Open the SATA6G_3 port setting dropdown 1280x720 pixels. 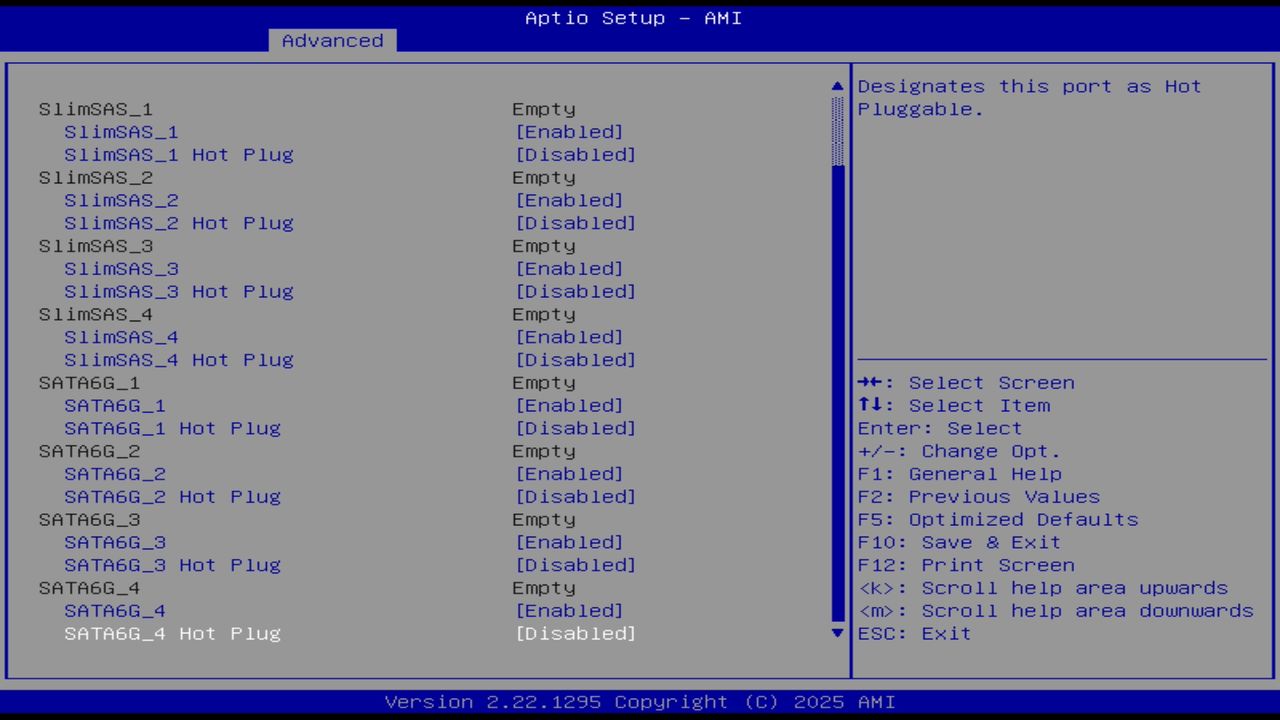(569, 542)
